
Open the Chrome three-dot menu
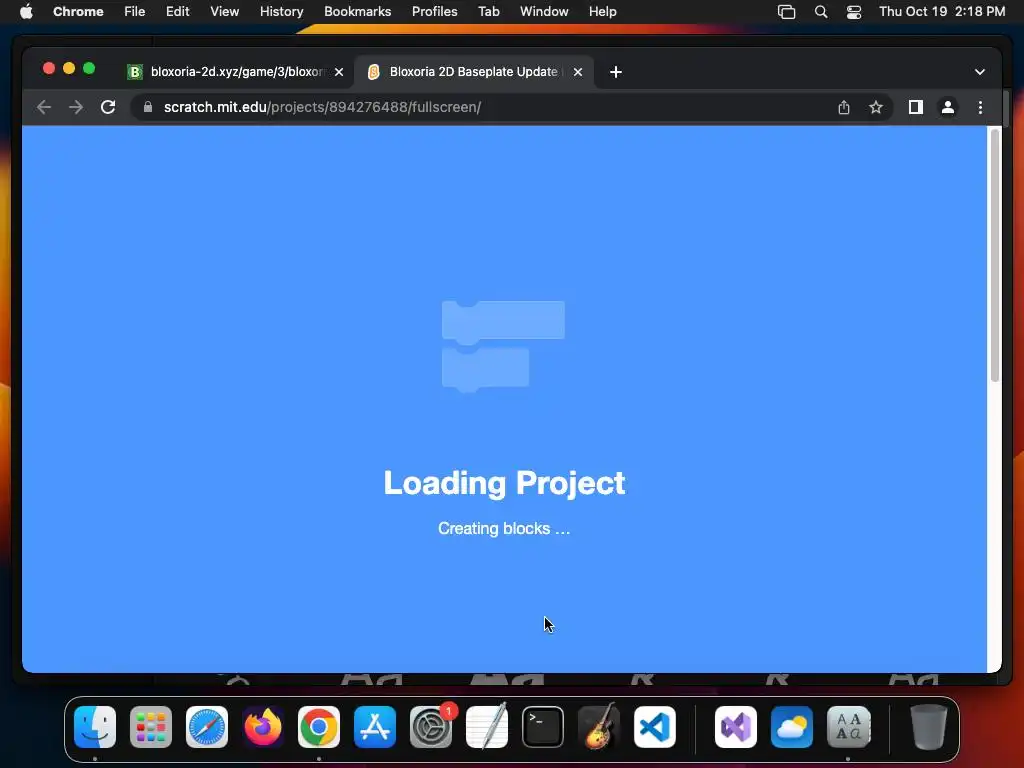pos(980,107)
